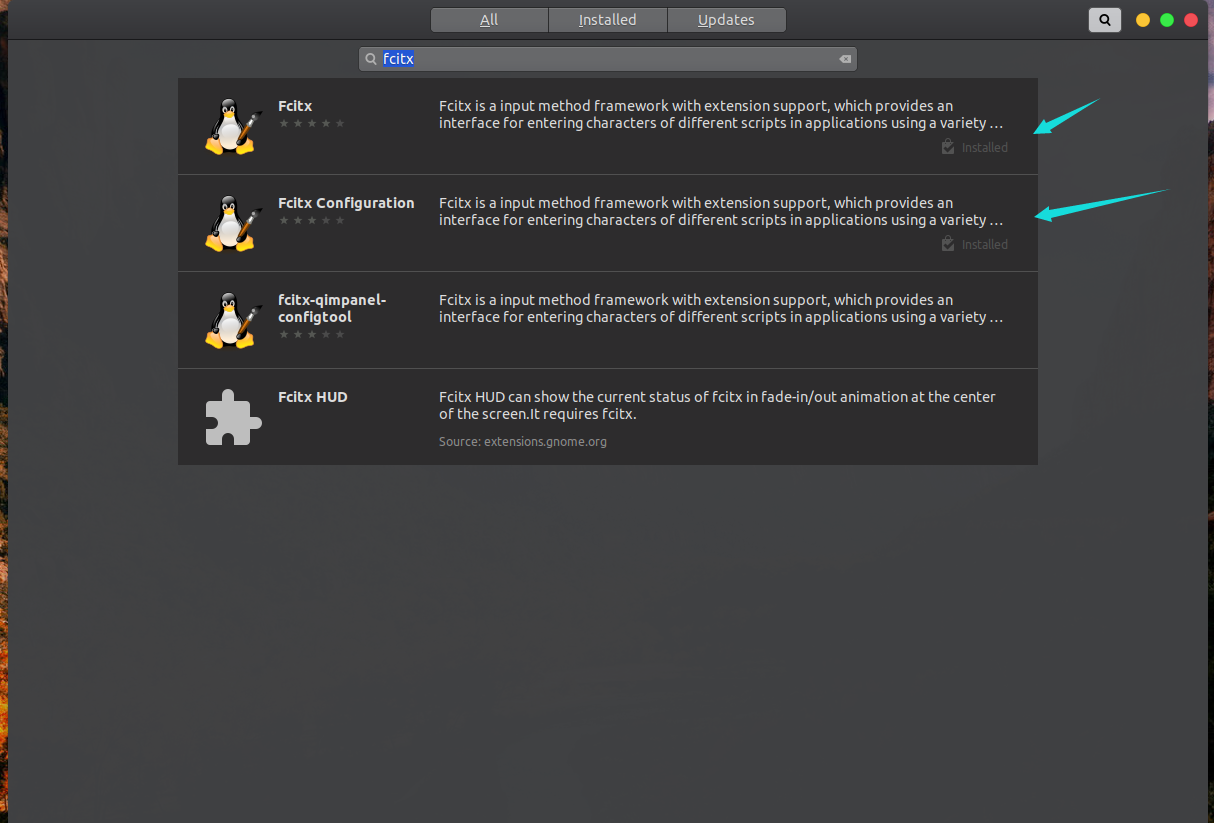1214x823 pixels.
Task: Click inside the fcitx search field
Action: point(608,59)
